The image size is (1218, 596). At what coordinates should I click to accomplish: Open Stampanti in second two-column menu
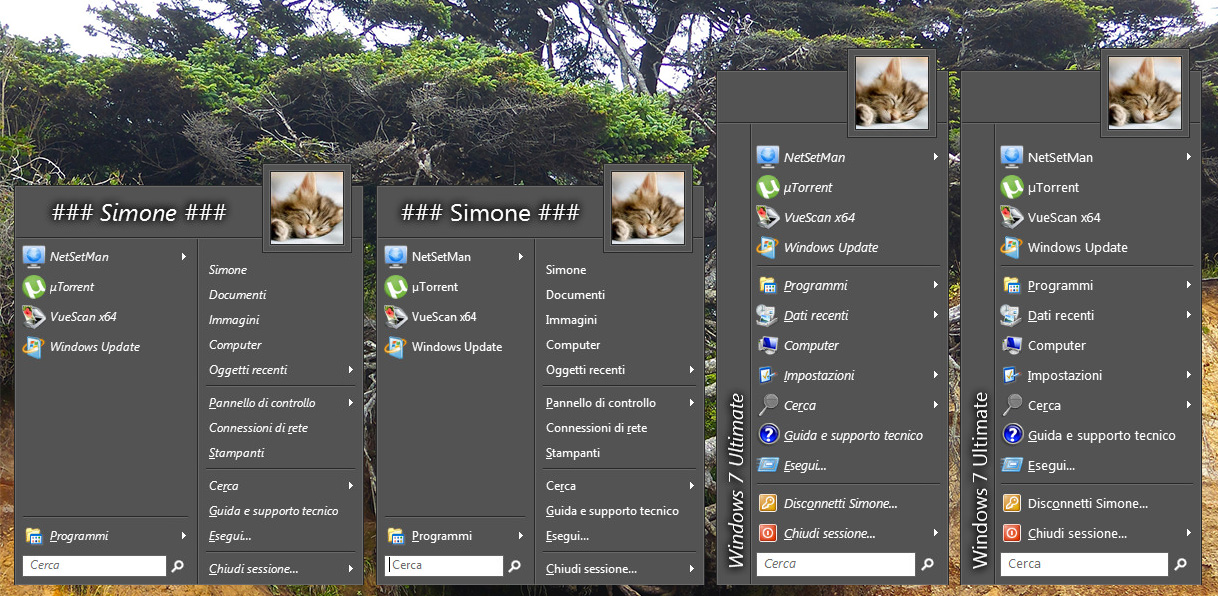coord(573,453)
